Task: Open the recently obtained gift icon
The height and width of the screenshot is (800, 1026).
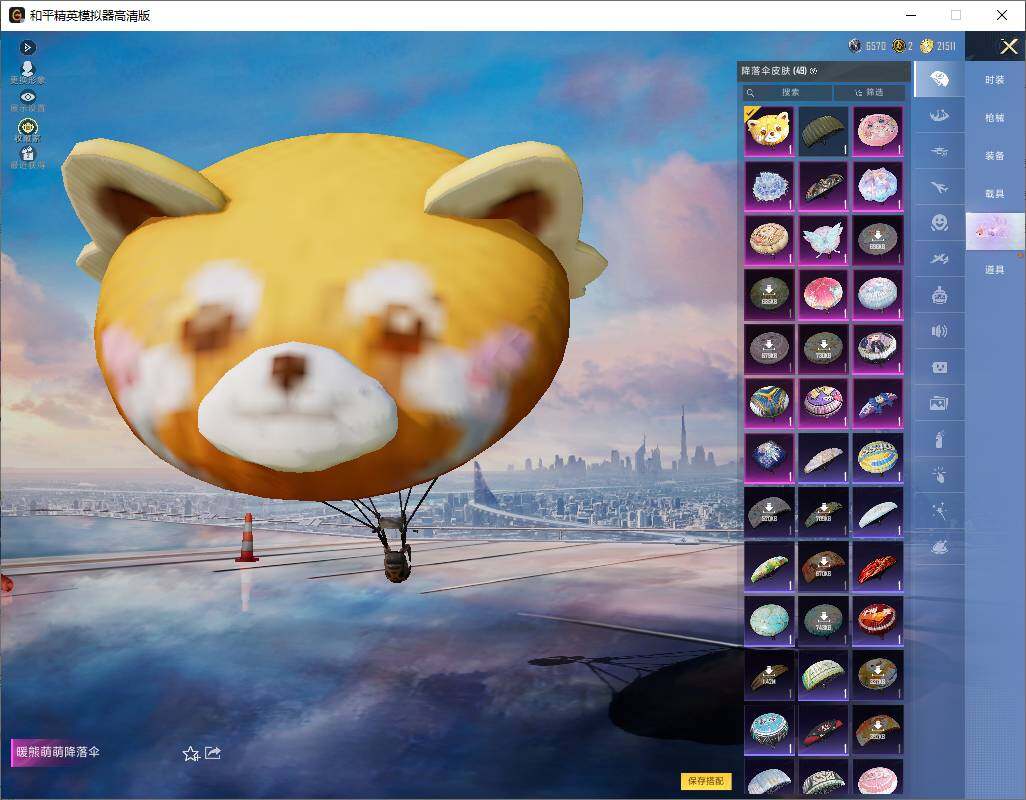Action: [27, 158]
